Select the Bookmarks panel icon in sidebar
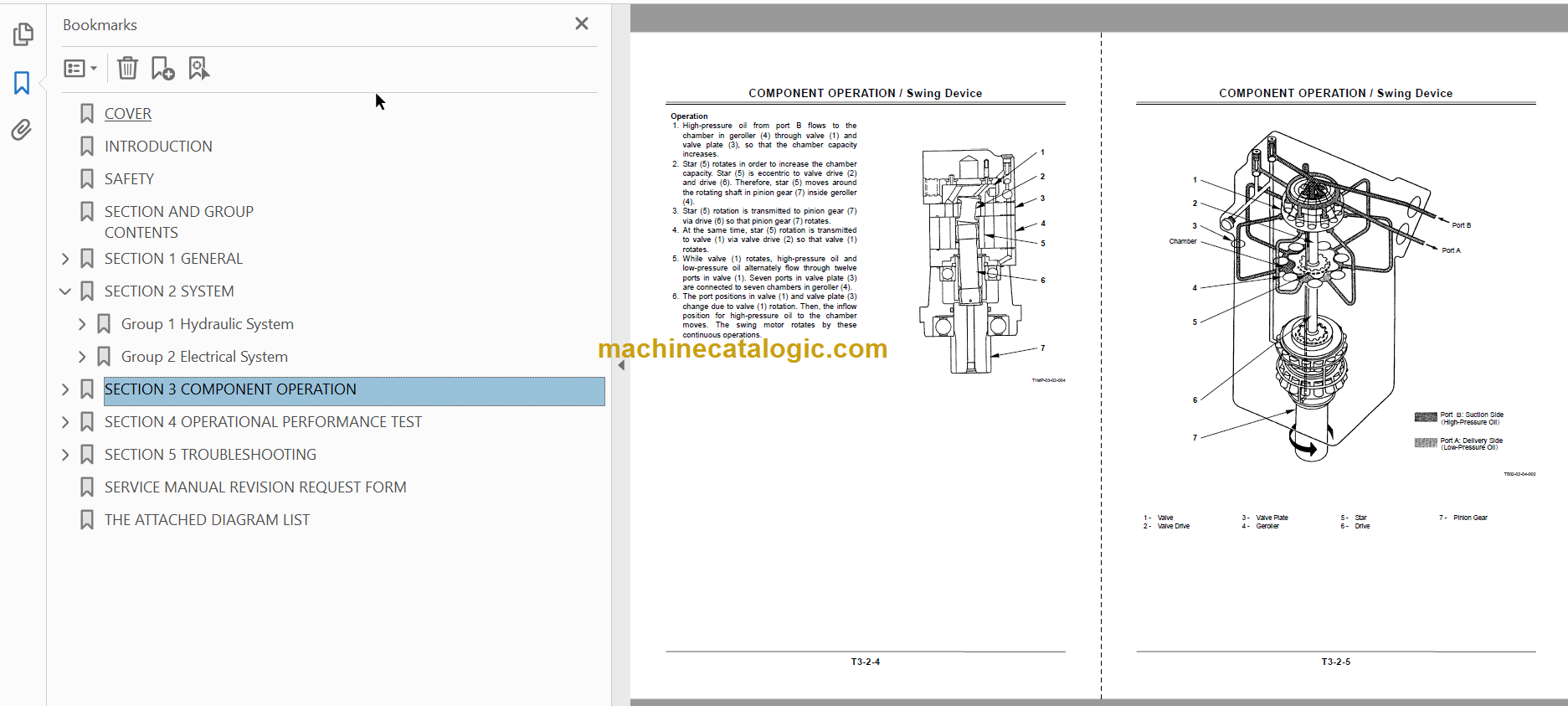The width and height of the screenshot is (1568, 706). click(x=23, y=83)
